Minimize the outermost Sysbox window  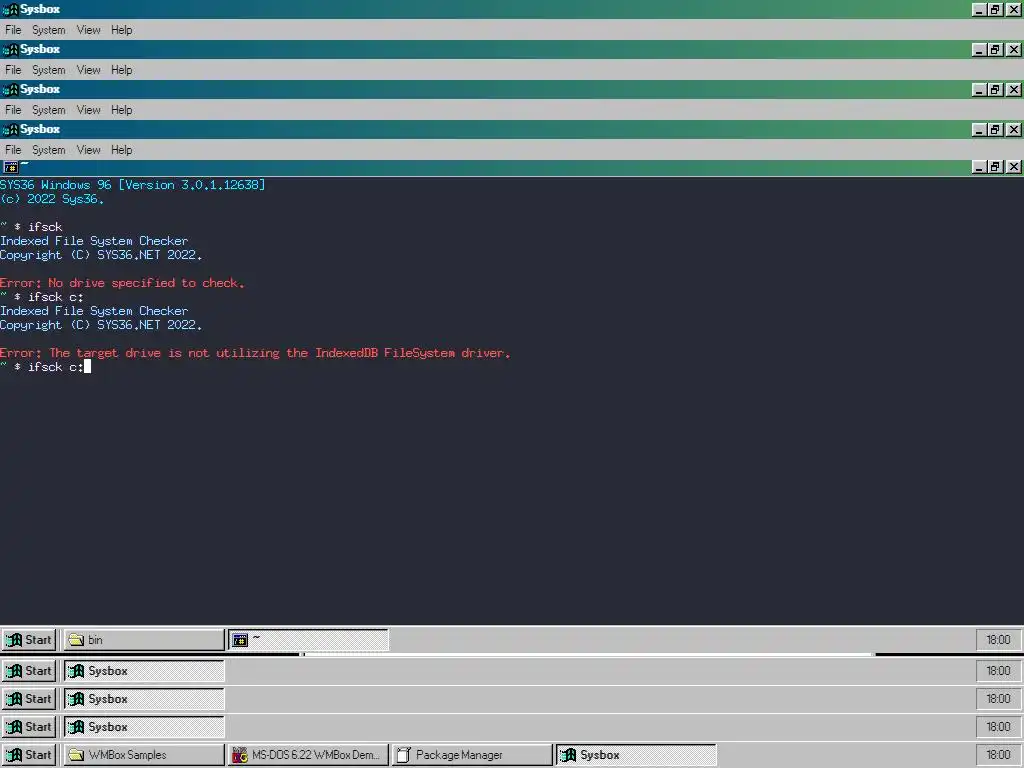coord(978,10)
